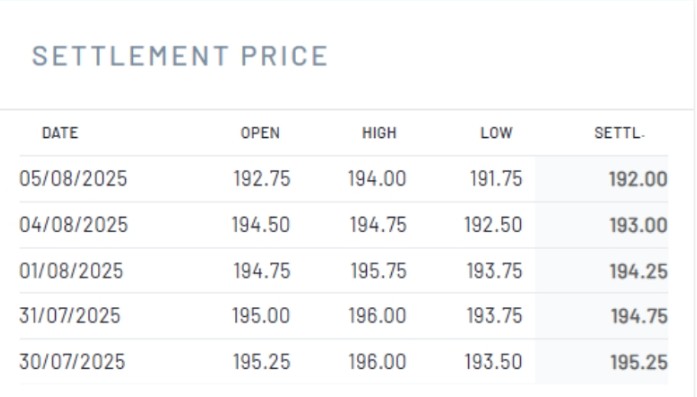
Task: Click the 193.00 settlement price value
Action: [x=638, y=225]
